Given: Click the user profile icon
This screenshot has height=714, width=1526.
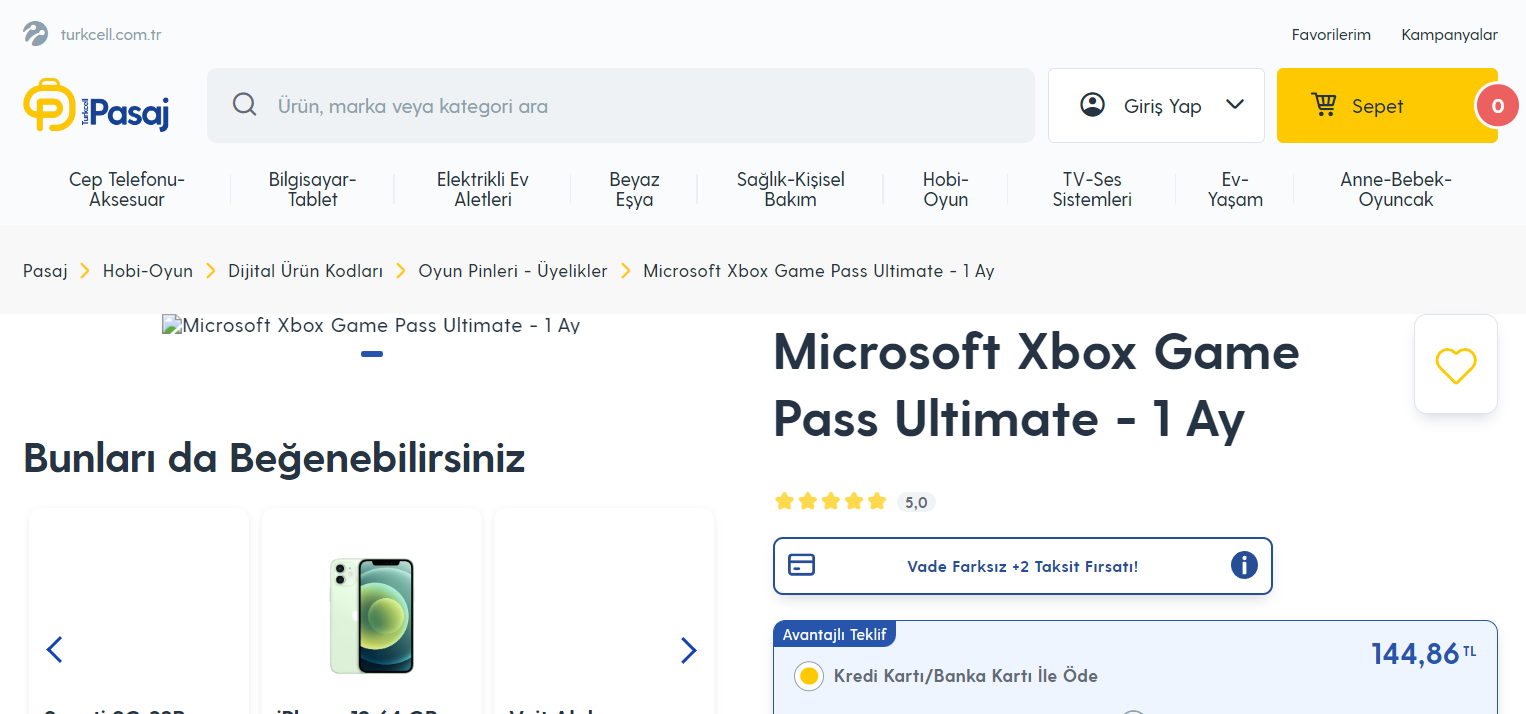Looking at the screenshot, I should point(1093,105).
